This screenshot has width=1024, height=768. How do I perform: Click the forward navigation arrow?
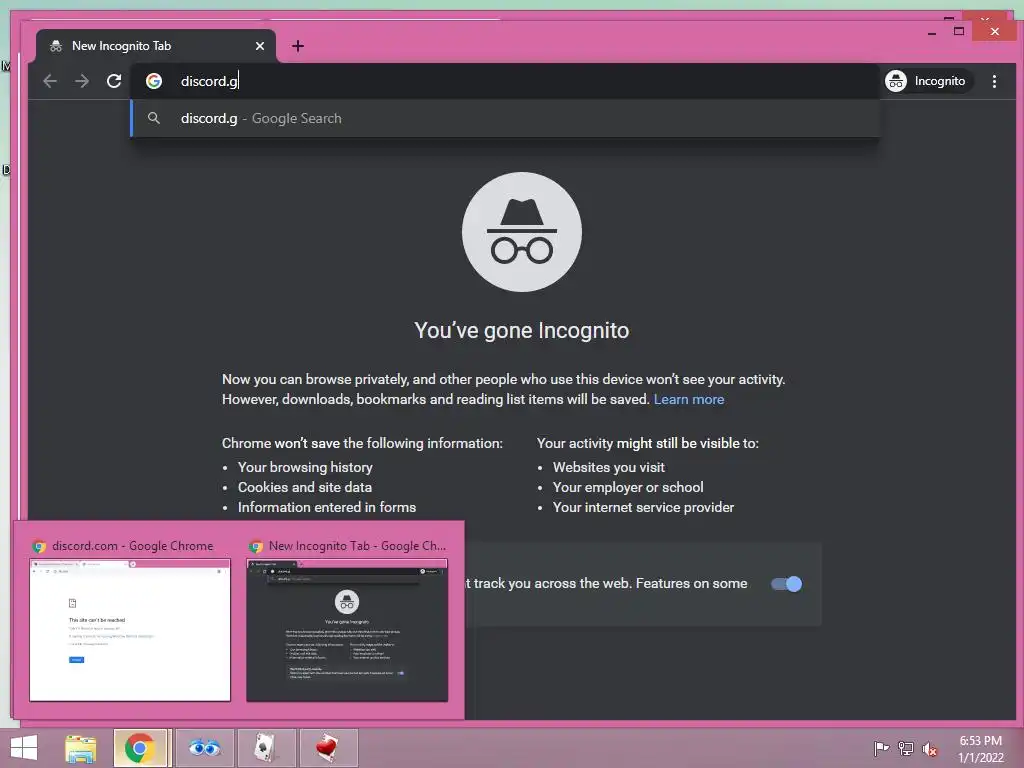[82, 81]
